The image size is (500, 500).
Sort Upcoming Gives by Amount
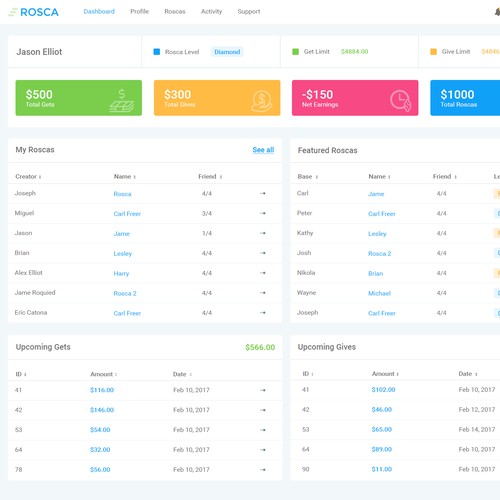385,374
